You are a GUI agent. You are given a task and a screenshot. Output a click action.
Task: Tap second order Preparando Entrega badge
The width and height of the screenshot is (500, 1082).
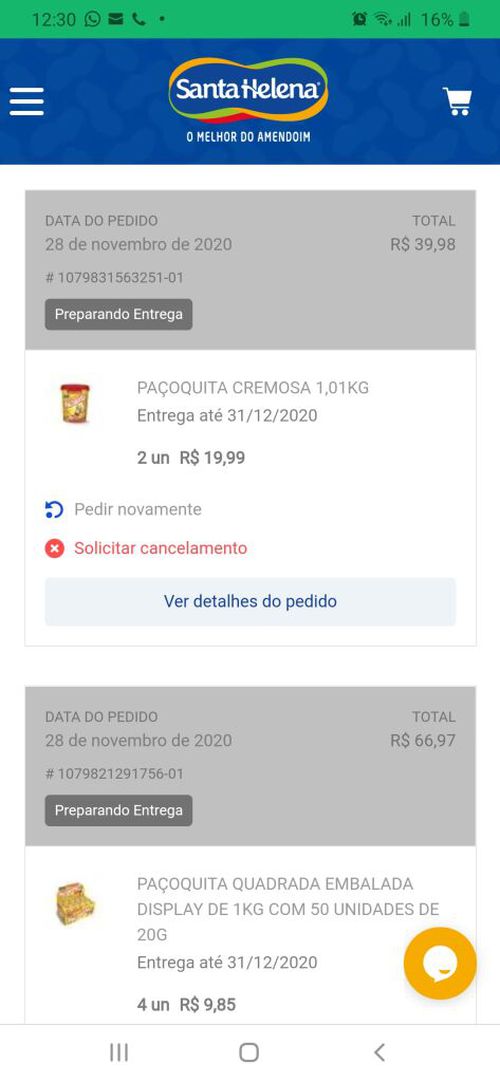tap(119, 811)
